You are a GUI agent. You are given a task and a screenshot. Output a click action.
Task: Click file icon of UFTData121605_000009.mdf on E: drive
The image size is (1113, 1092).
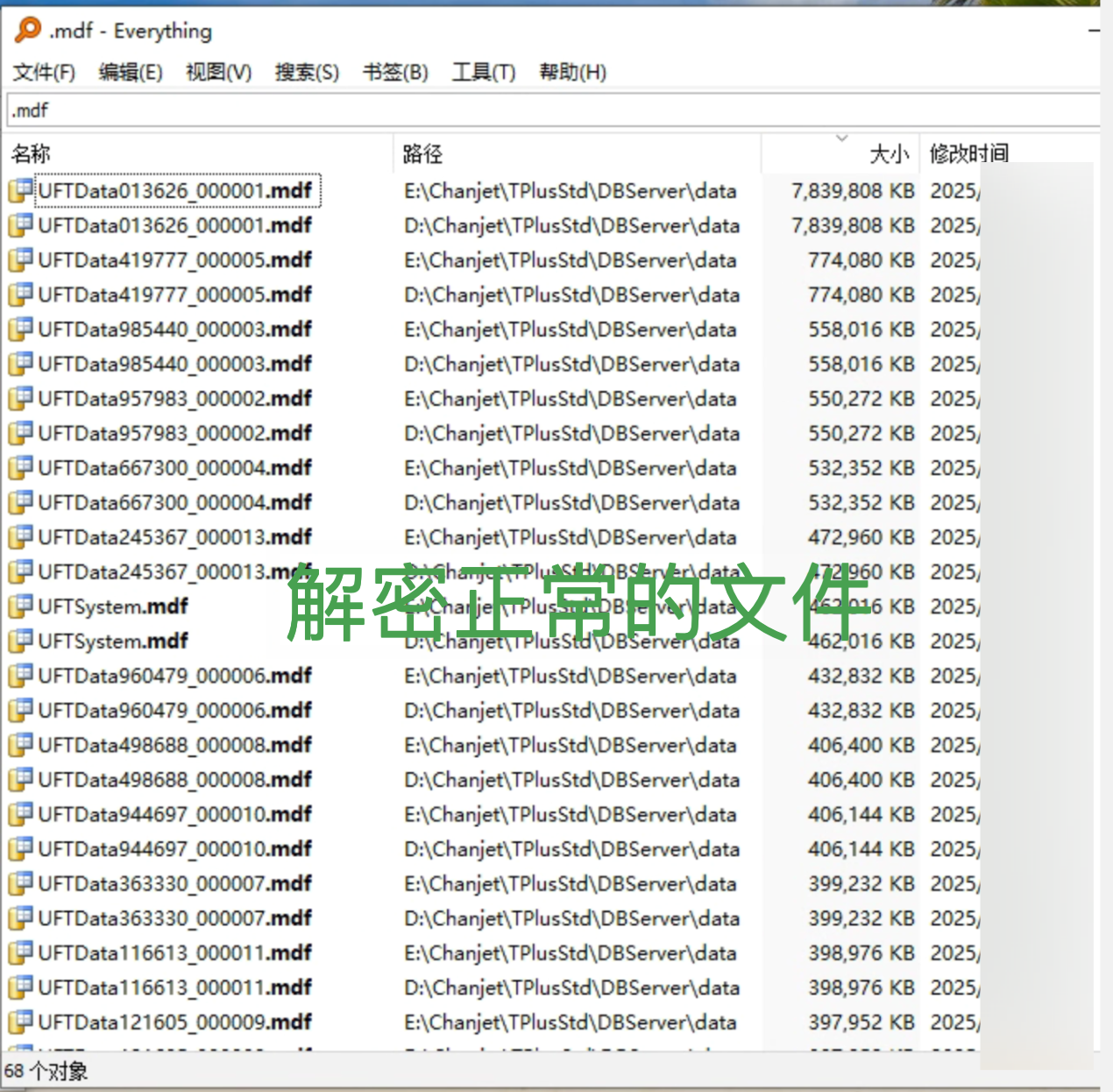pyautogui.click(x=20, y=1021)
